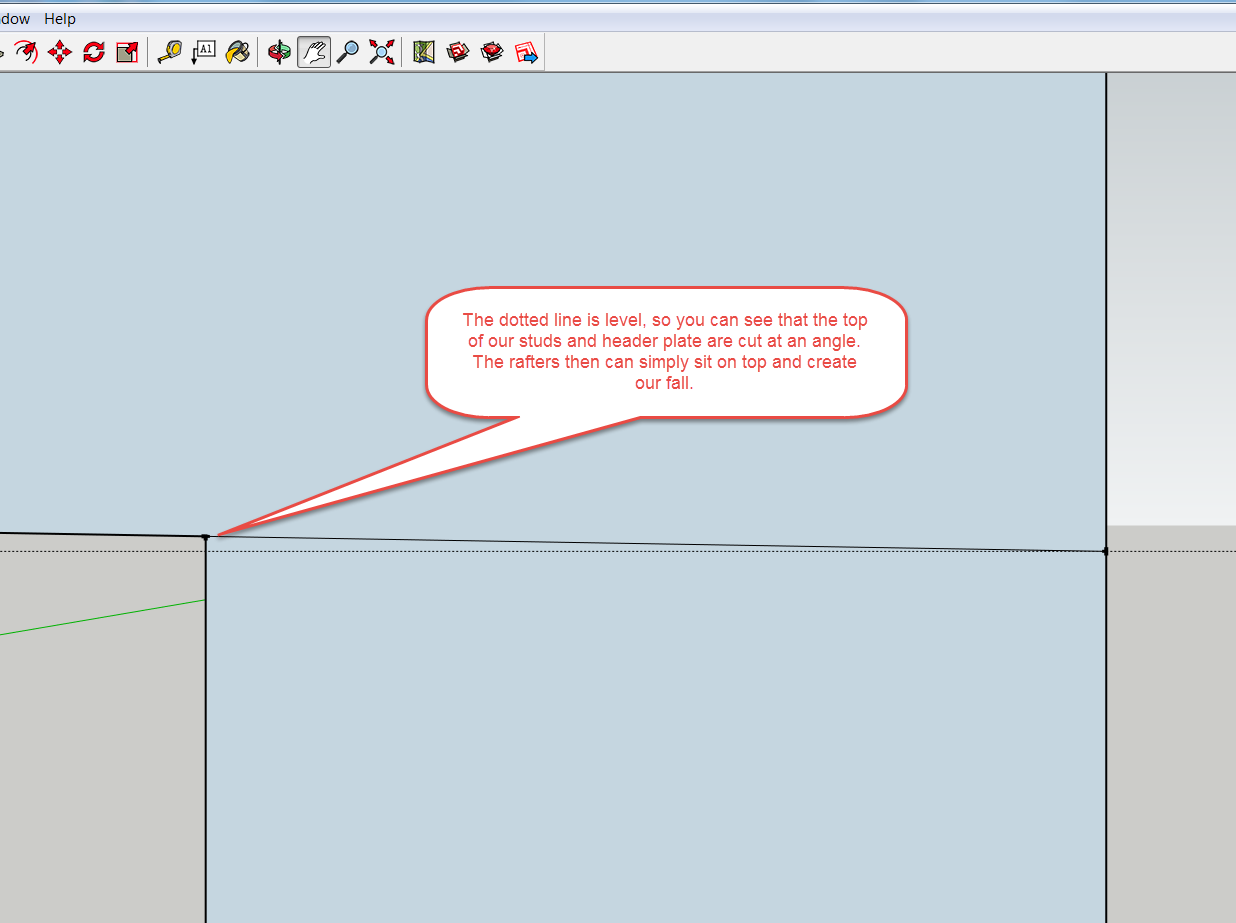Pick the Paint Bucket tool
1236x923 pixels.
(x=237, y=52)
